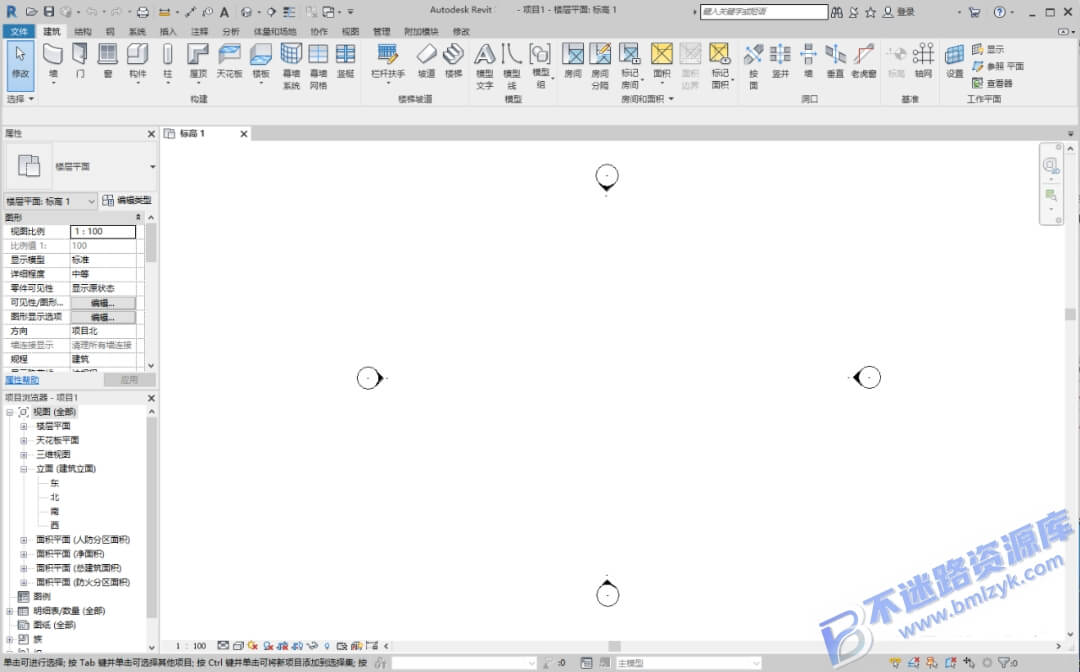Click the 参照 平面 reference plane button
The height and width of the screenshot is (672, 1080).
pyautogui.click(x=998, y=66)
